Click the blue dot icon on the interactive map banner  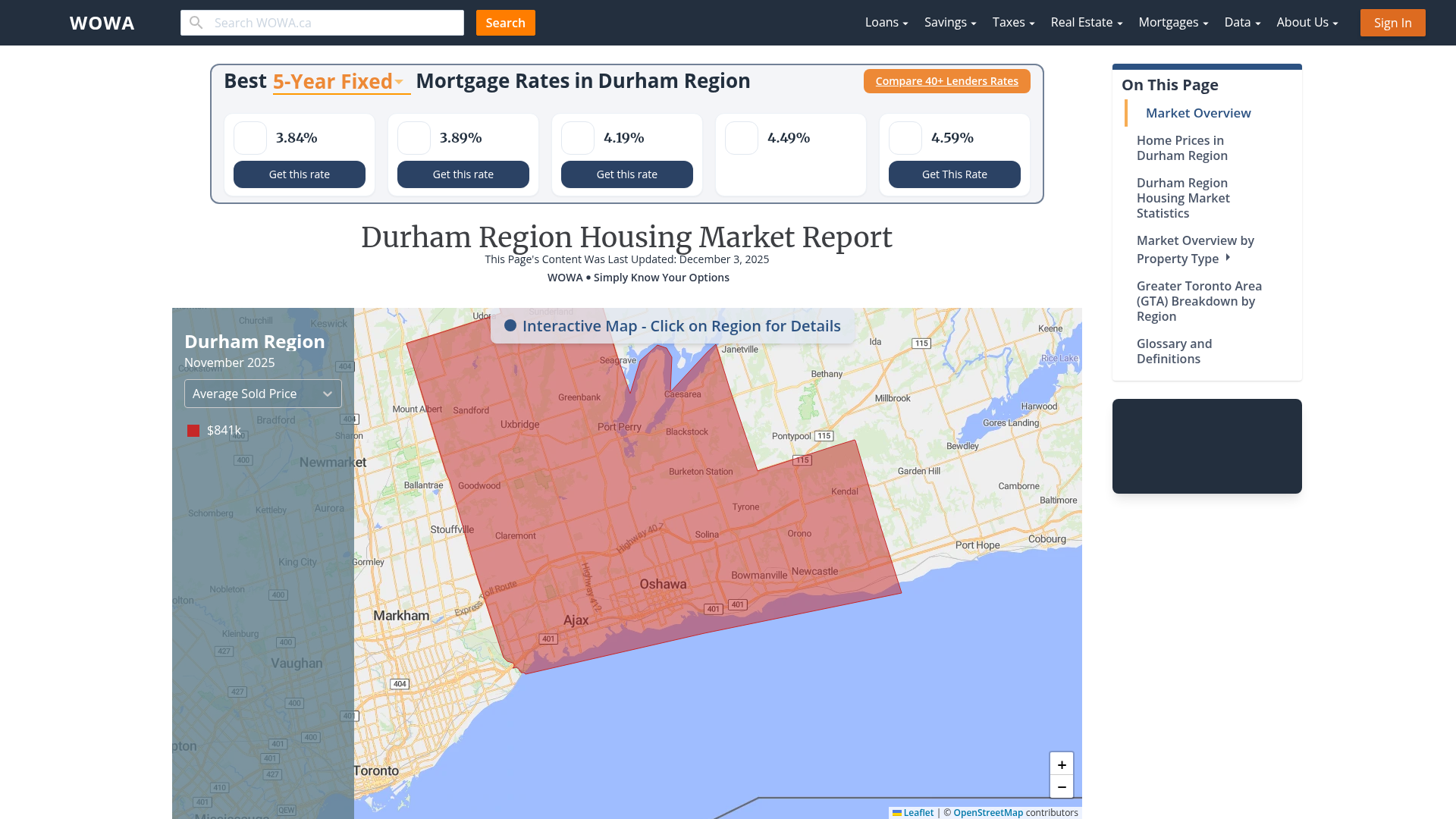[510, 326]
